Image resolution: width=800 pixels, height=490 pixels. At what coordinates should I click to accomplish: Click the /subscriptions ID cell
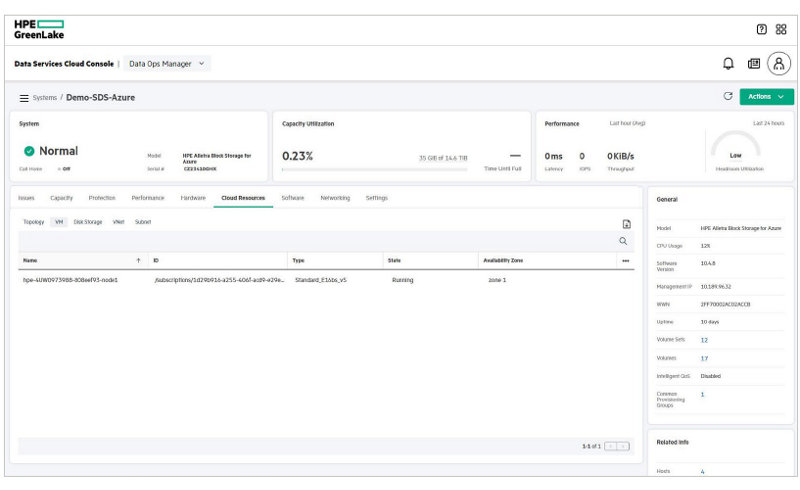click(219, 280)
